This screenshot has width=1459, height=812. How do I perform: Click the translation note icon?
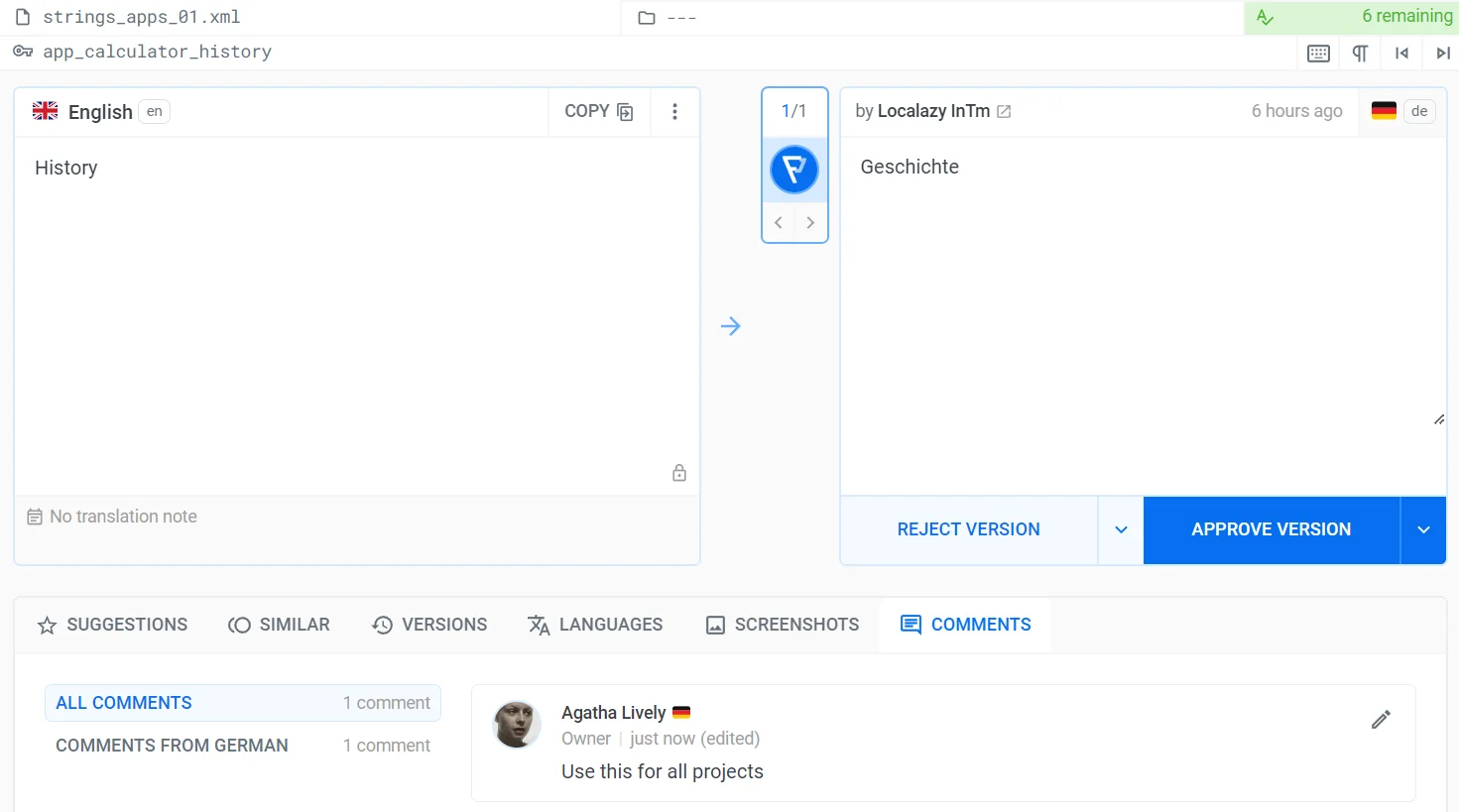click(x=35, y=516)
